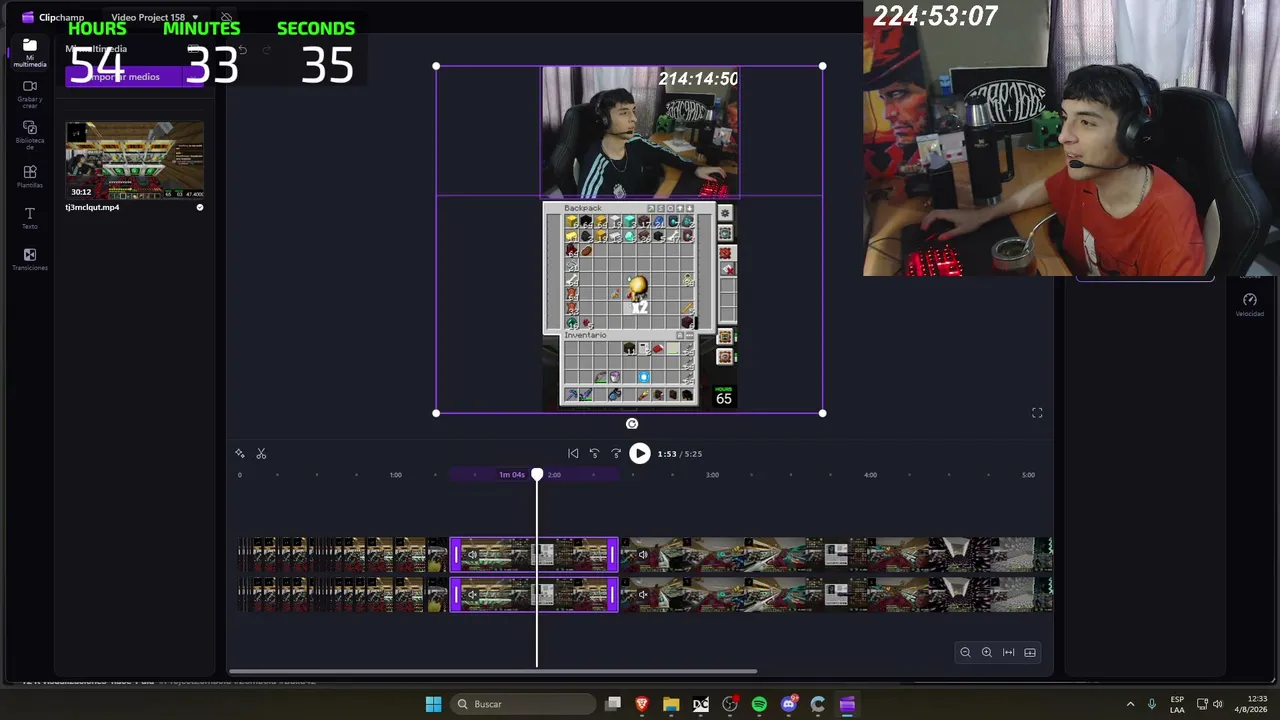Open Task View from the taskbar

[613, 704]
